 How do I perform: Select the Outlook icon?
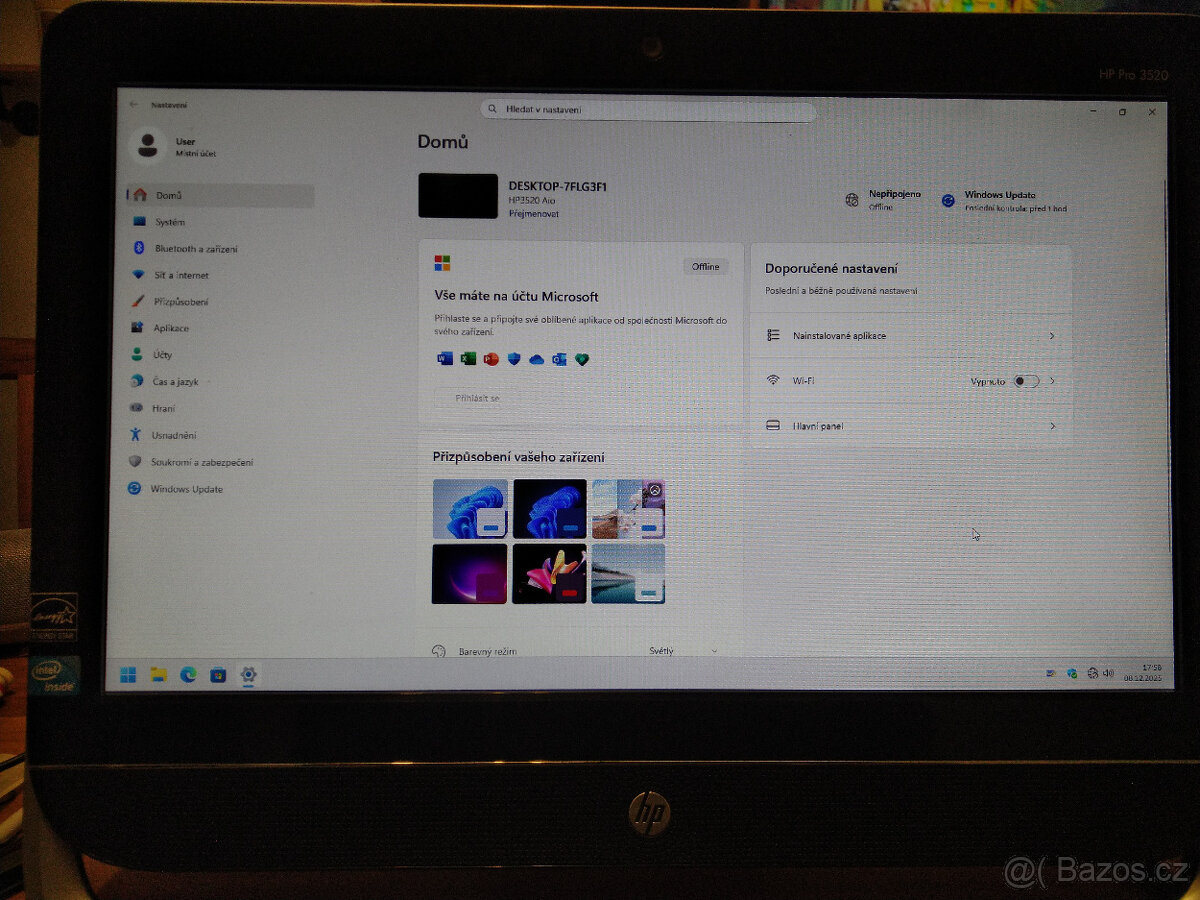(x=560, y=359)
